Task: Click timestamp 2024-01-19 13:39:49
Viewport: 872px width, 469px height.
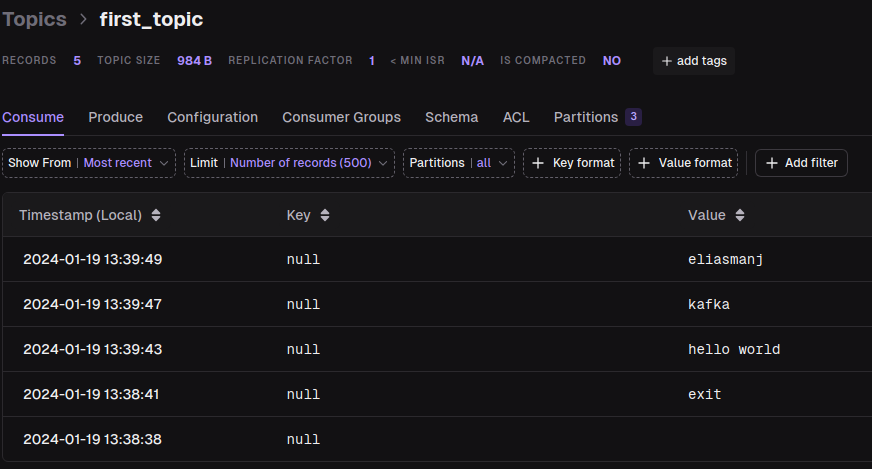Action: (x=92, y=259)
